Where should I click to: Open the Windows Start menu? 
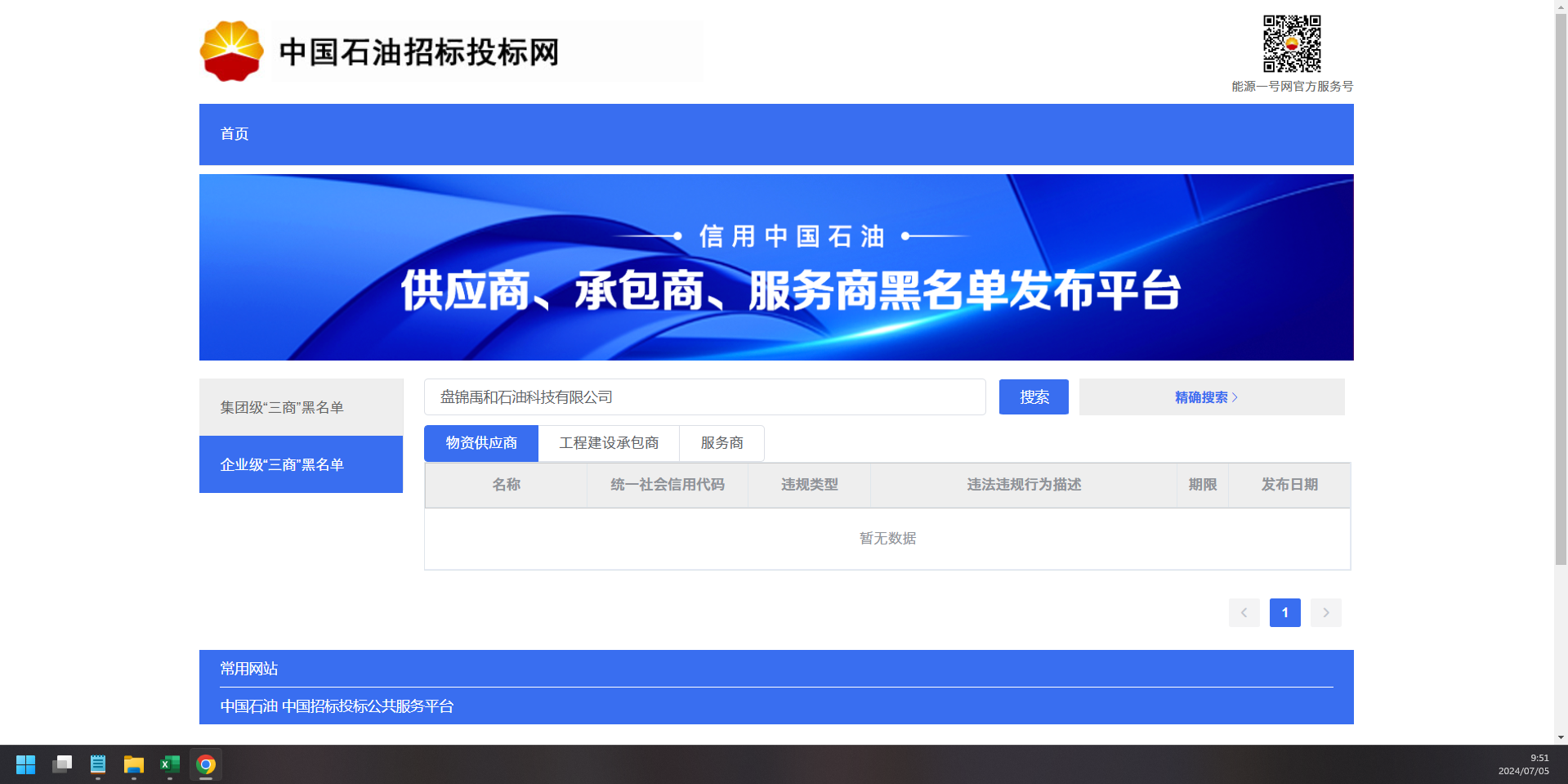click(x=26, y=764)
